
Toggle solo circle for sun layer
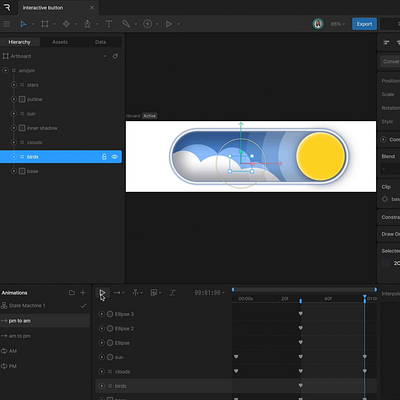tap(14, 114)
